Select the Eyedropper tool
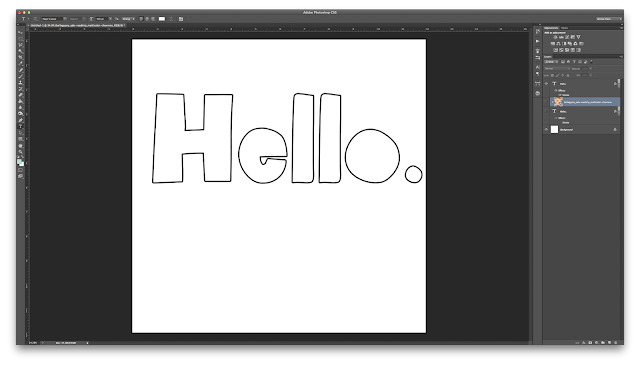640x366 pixels. (x=21, y=64)
